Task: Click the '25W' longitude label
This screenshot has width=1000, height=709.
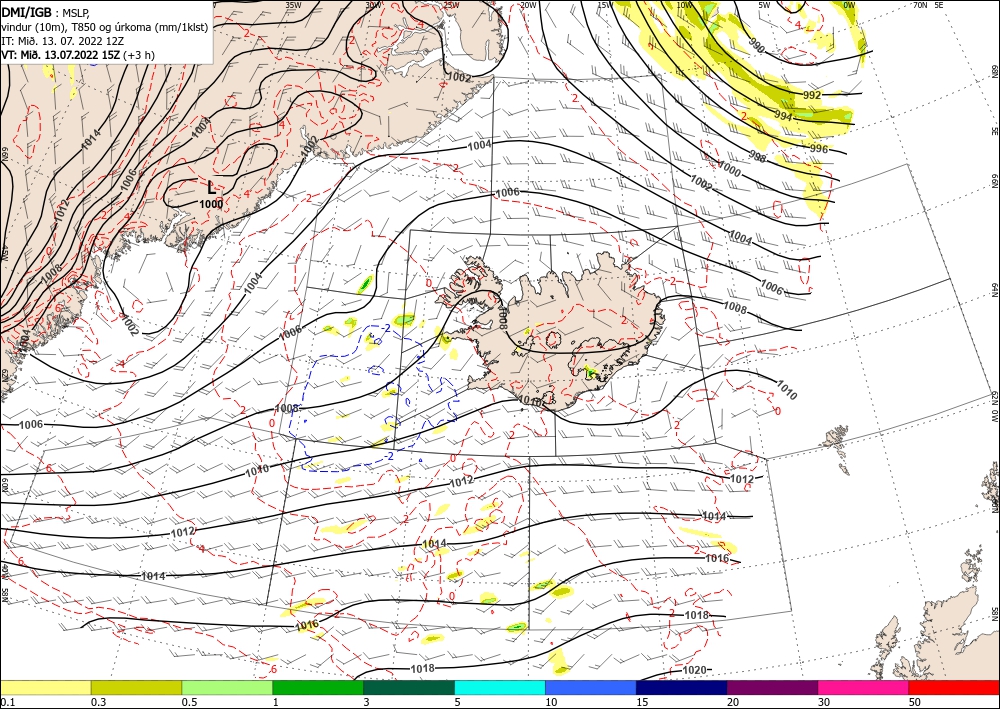Action: tap(451, 5)
